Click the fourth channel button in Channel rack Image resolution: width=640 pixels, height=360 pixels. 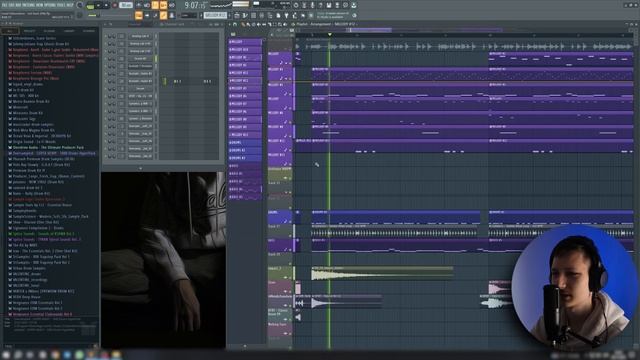tap(140, 59)
